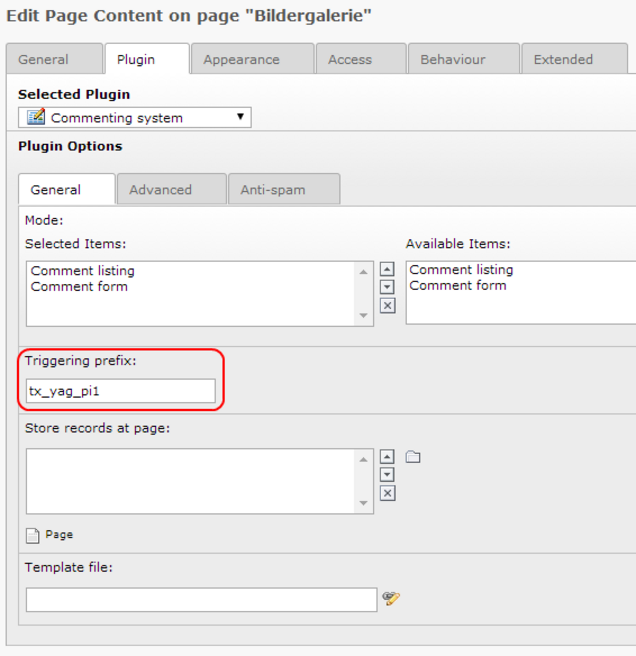Open the Extended tab
Image resolution: width=636 pixels, height=656 pixels.
tap(563, 60)
